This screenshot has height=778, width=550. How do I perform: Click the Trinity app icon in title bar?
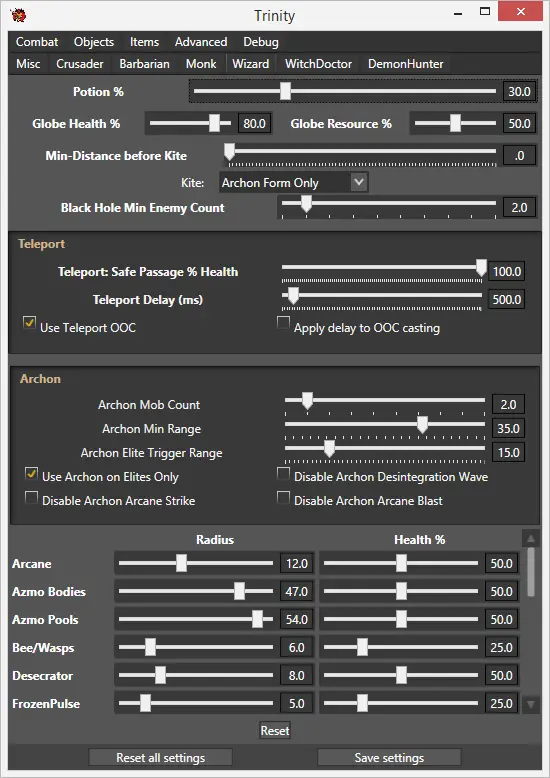coord(18,14)
